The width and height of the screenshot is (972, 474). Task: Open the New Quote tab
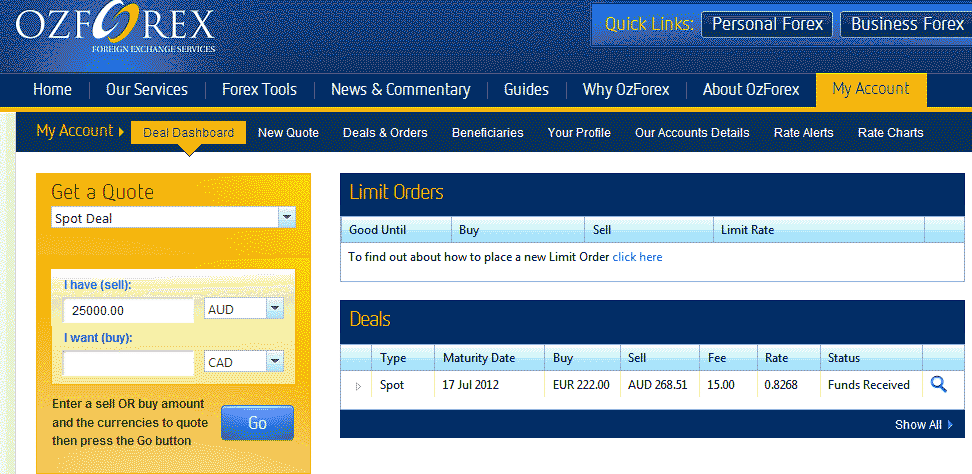(x=288, y=133)
